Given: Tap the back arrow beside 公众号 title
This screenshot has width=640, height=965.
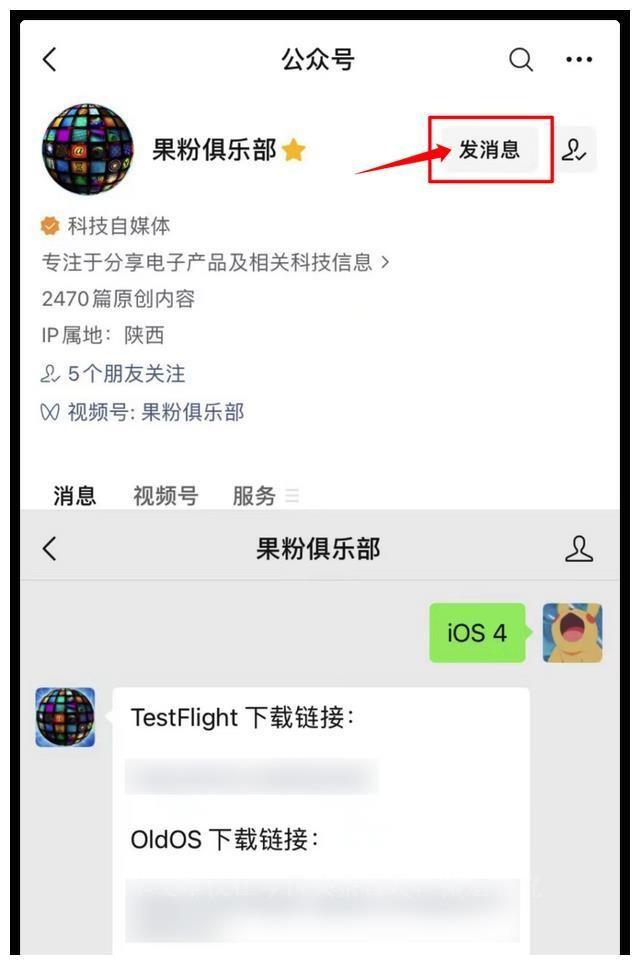Looking at the screenshot, I should coord(50,60).
